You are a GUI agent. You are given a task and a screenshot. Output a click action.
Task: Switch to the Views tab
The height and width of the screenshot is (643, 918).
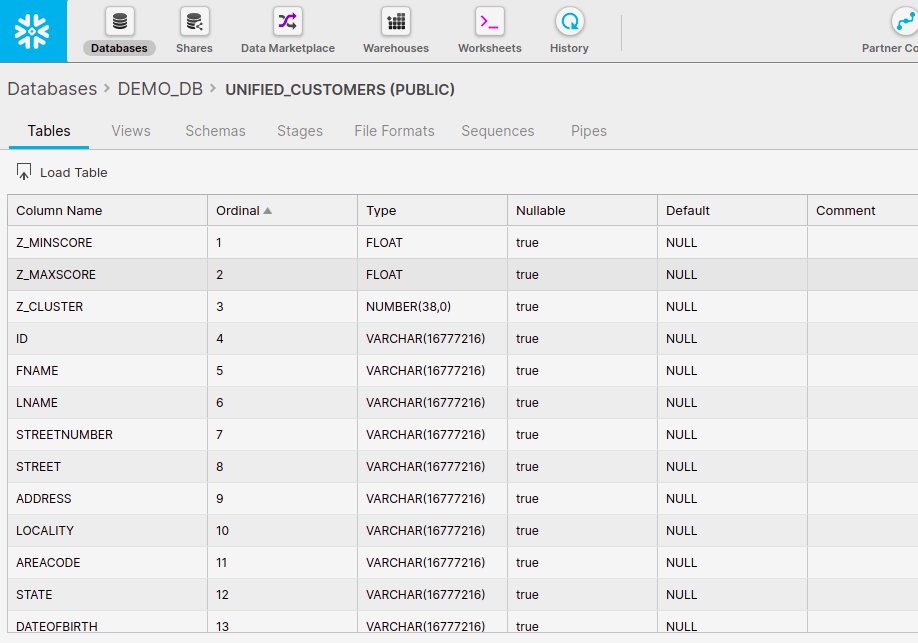point(131,131)
